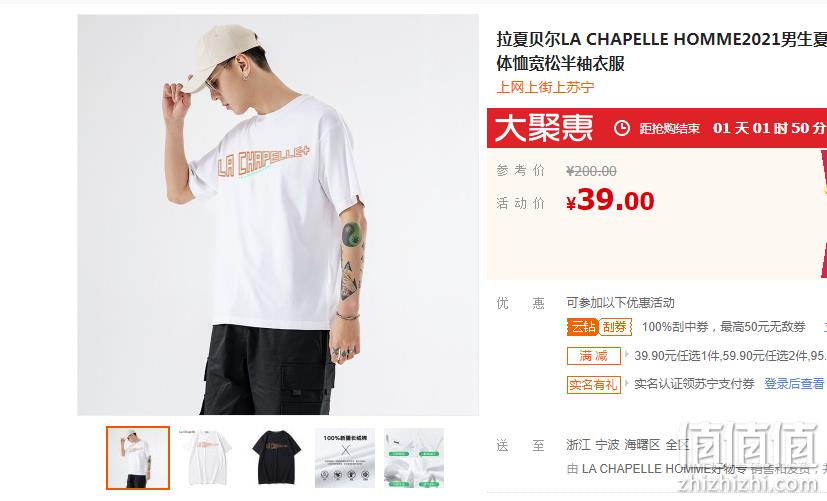The image size is (827, 501).
Task: Click the main product image
Action: pyautogui.click(x=278, y=215)
